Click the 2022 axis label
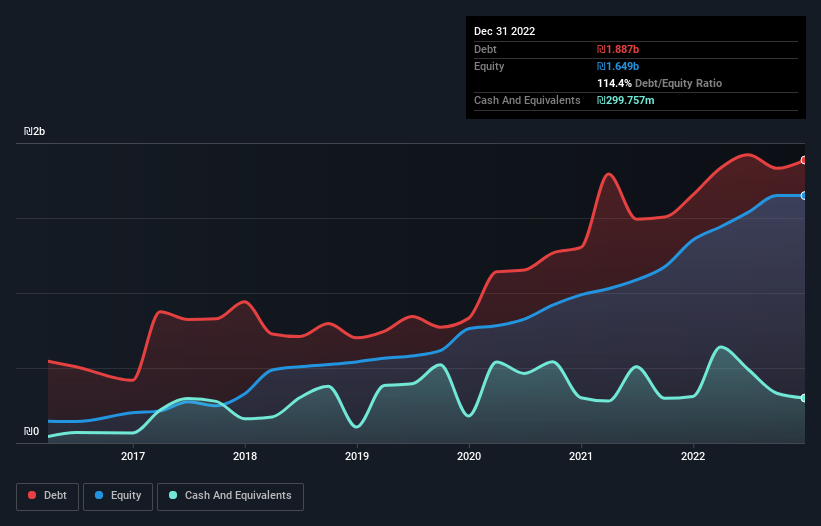 [693, 456]
